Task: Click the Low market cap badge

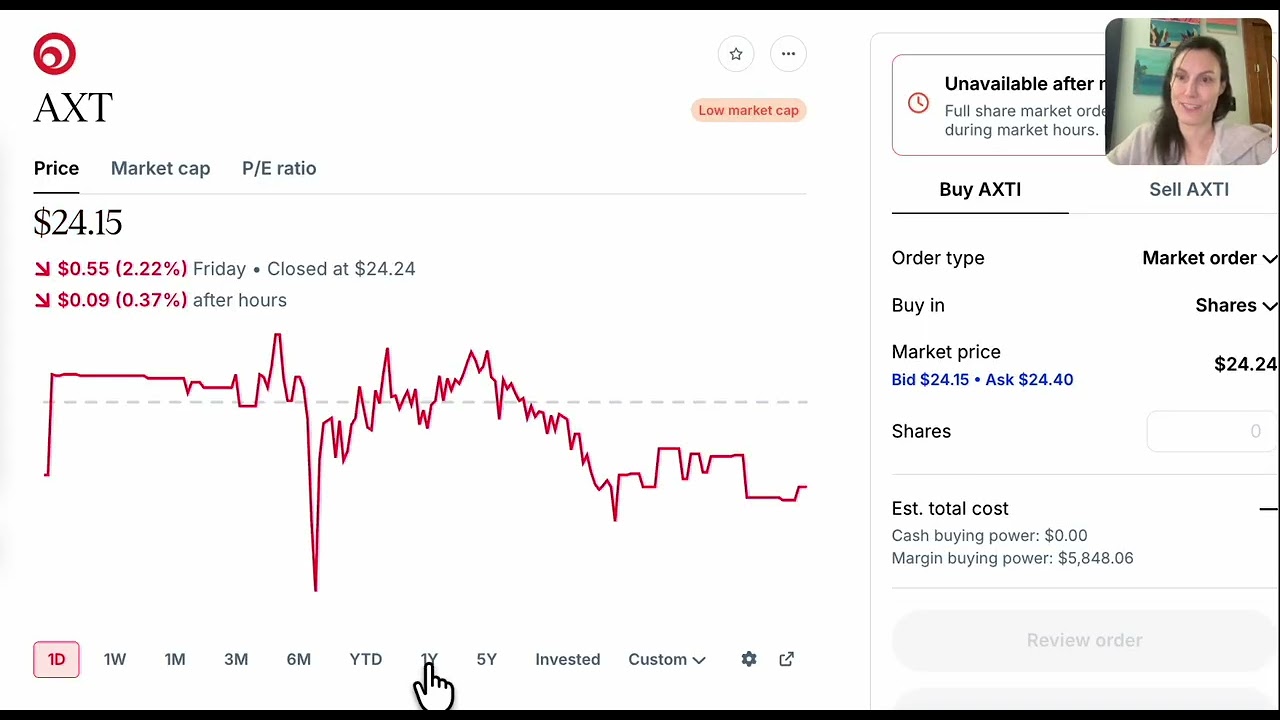Action: [748, 110]
